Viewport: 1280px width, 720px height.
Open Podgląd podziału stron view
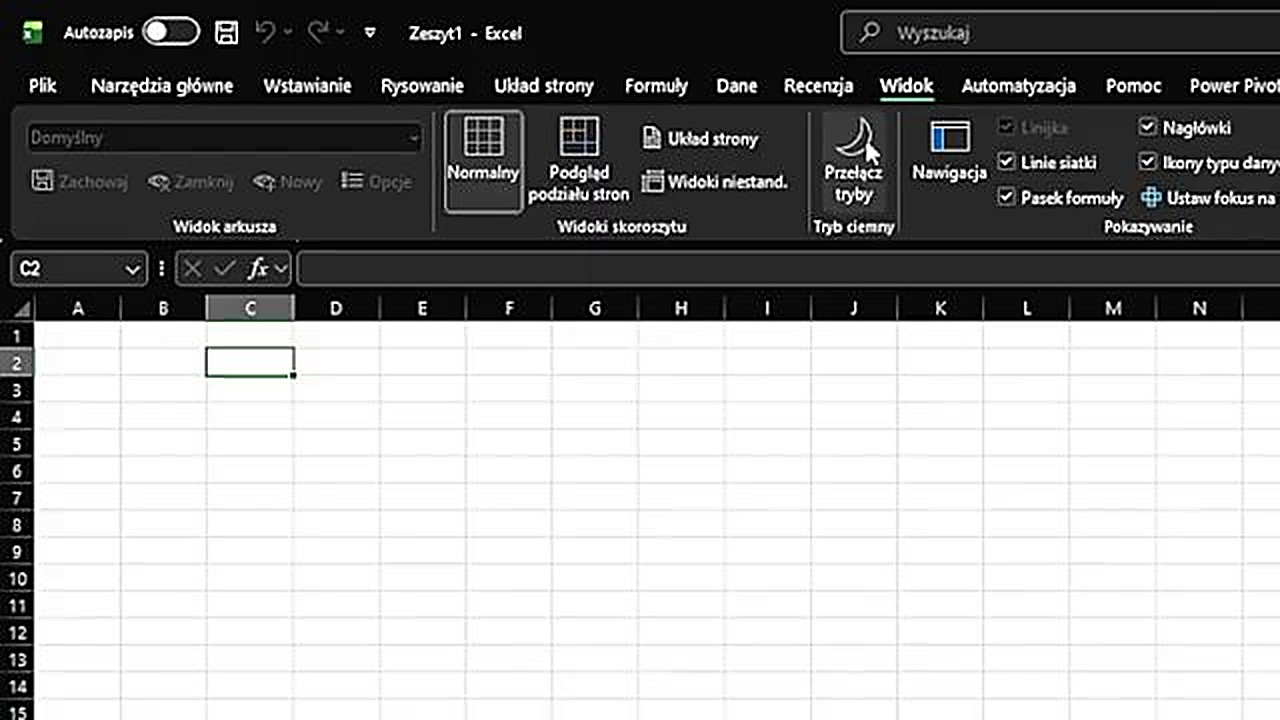(x=578, y=137)
